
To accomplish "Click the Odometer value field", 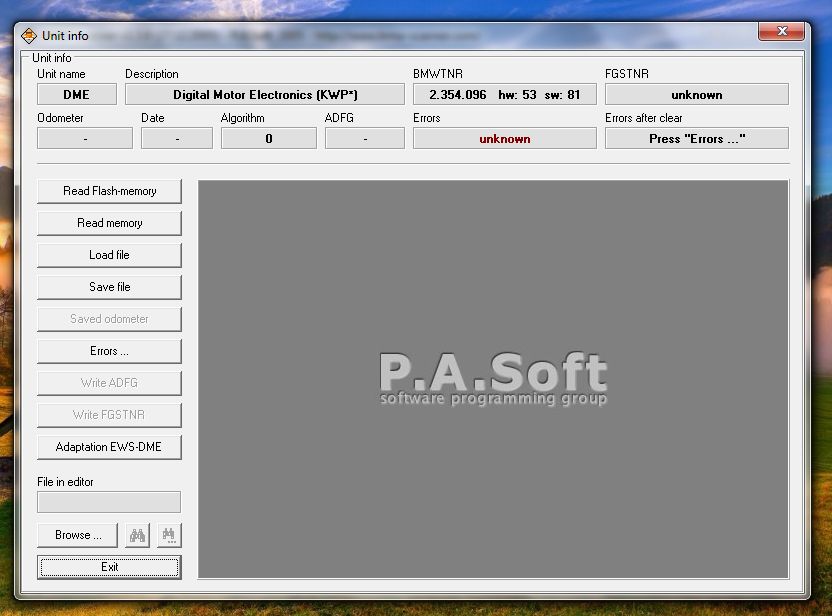I will (x=85, y=138).
